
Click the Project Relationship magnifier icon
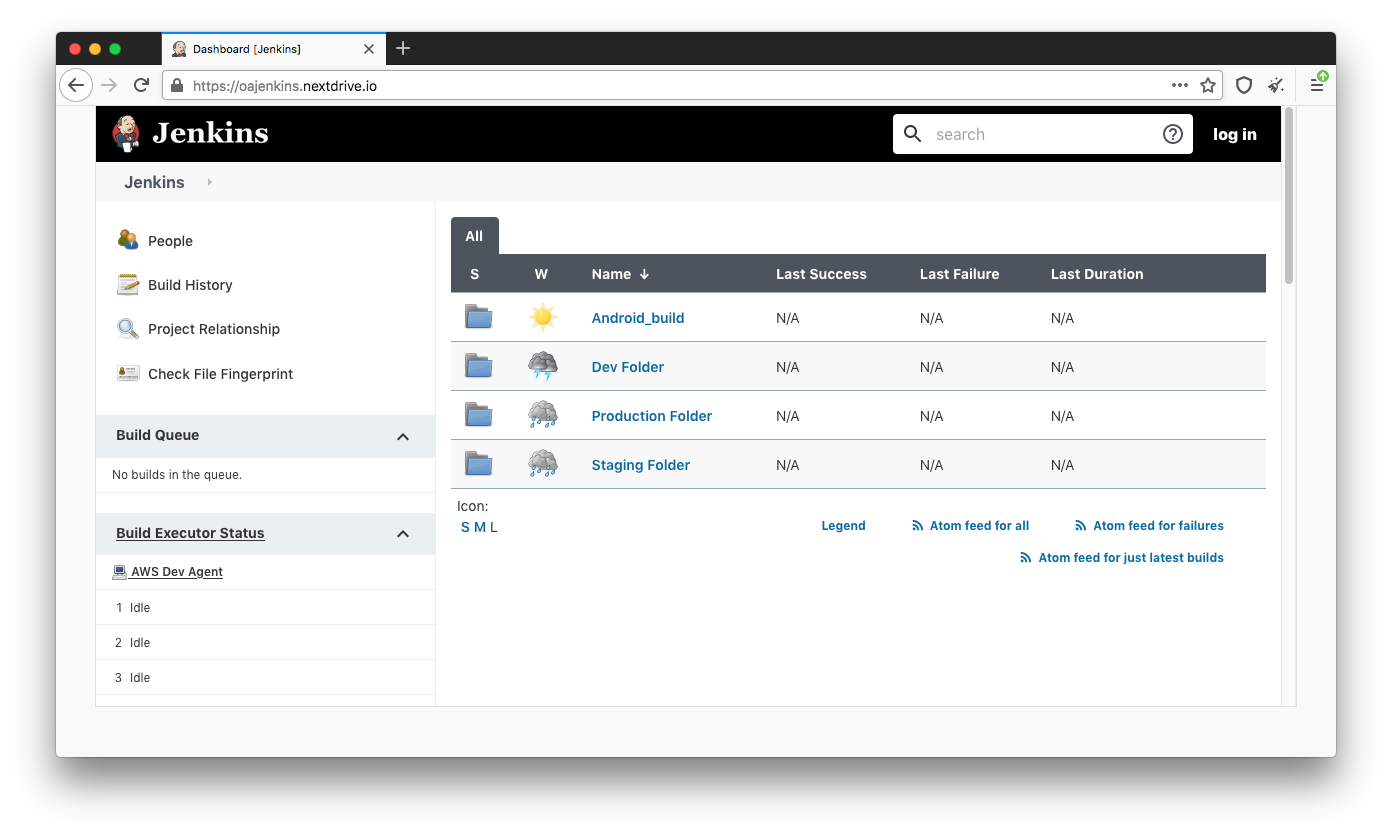[128, 329]
